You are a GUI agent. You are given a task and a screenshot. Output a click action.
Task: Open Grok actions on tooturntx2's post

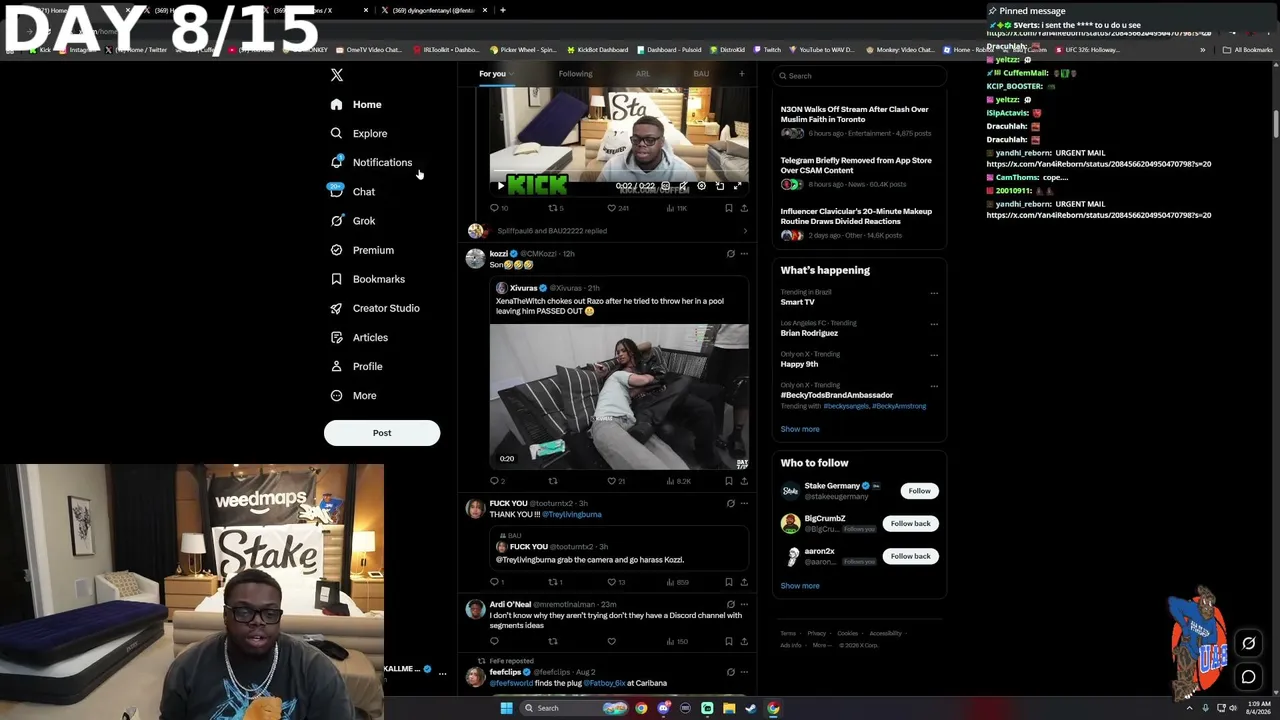tap(730, 504)
